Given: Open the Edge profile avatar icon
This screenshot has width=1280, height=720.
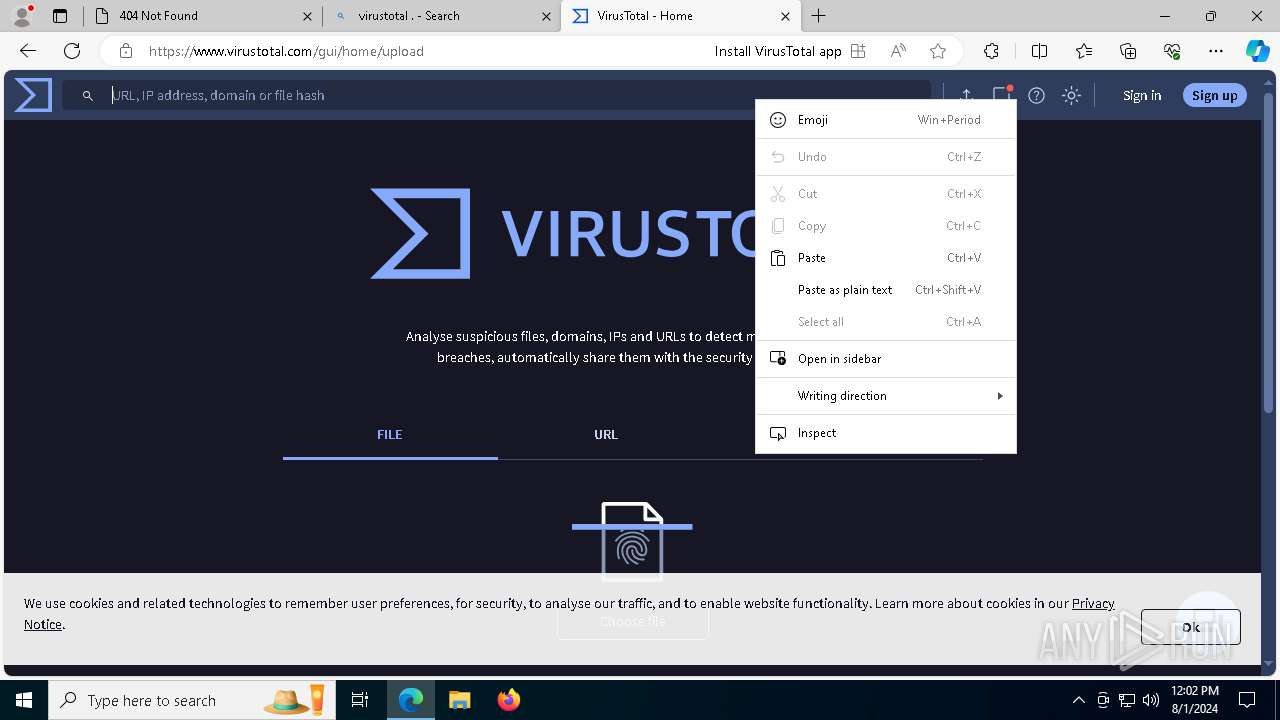Looking at the screenshot, I should (x=22, y=15).
